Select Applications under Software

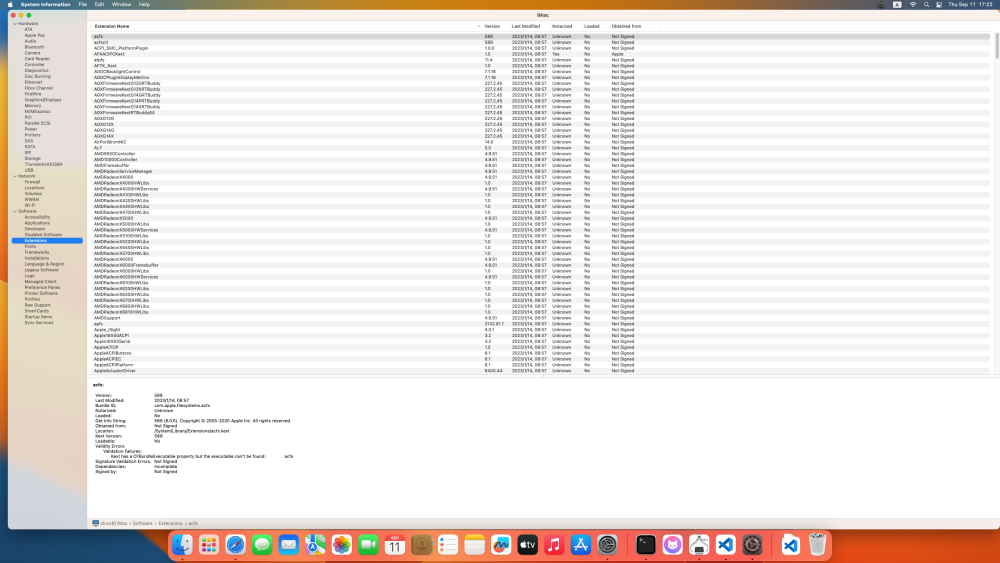click(x=37, y=223)
